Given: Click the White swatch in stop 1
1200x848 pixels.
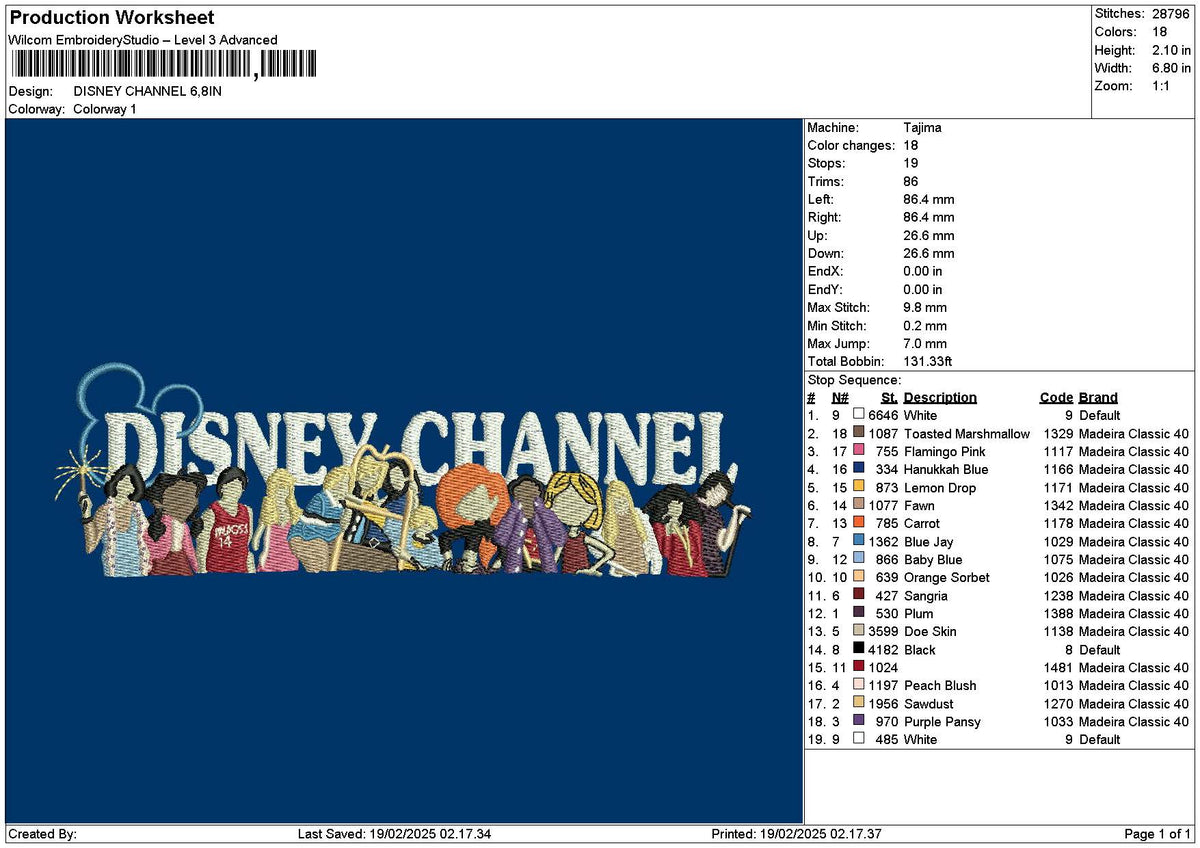Looking at the screenshot, I should pyautogui.click(x=858, y=415).
